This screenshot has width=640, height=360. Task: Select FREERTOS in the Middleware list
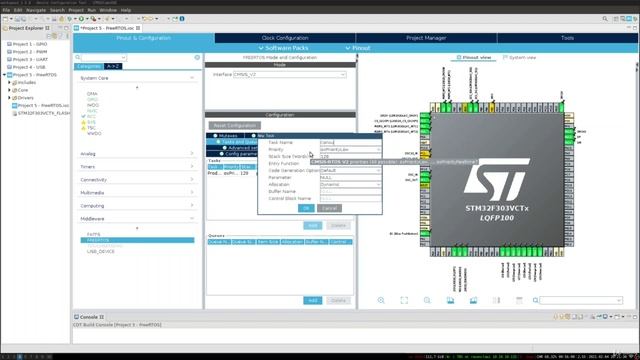pos(137,240)
